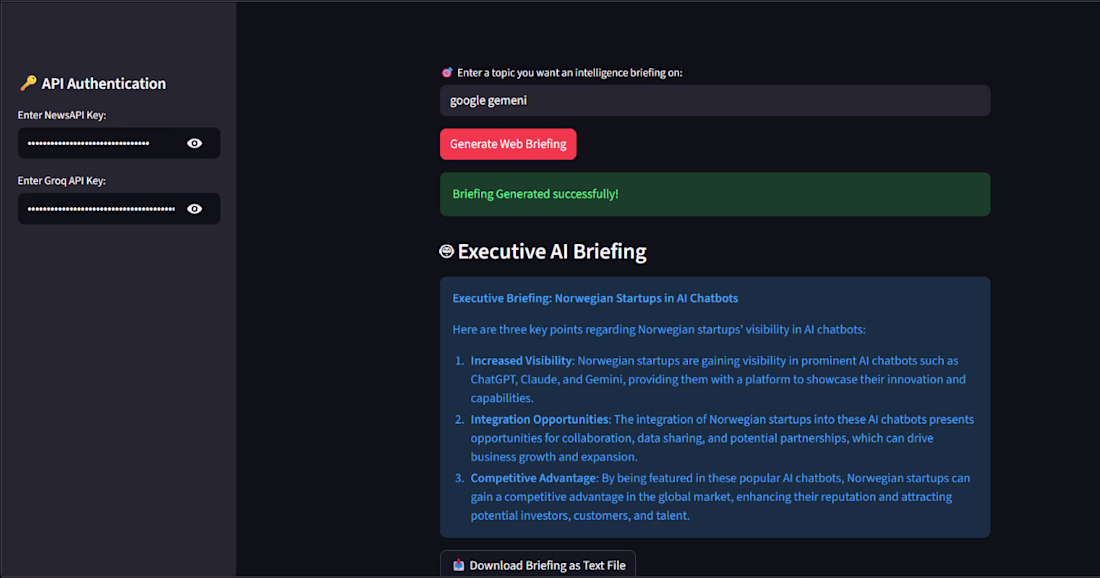Click the "Enter NewsAPI Key:" label
Viewport: 1100px width, 578px height.
click(x=62, y=115)
